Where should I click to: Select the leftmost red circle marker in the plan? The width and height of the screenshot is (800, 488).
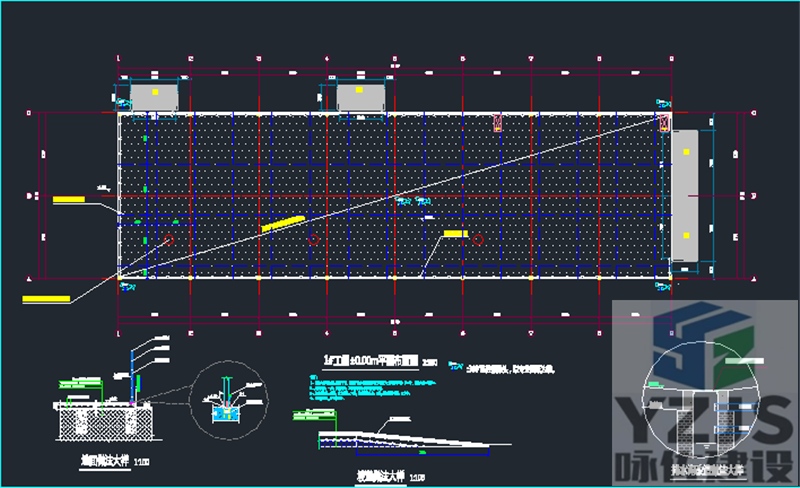(x=168, y=239)
